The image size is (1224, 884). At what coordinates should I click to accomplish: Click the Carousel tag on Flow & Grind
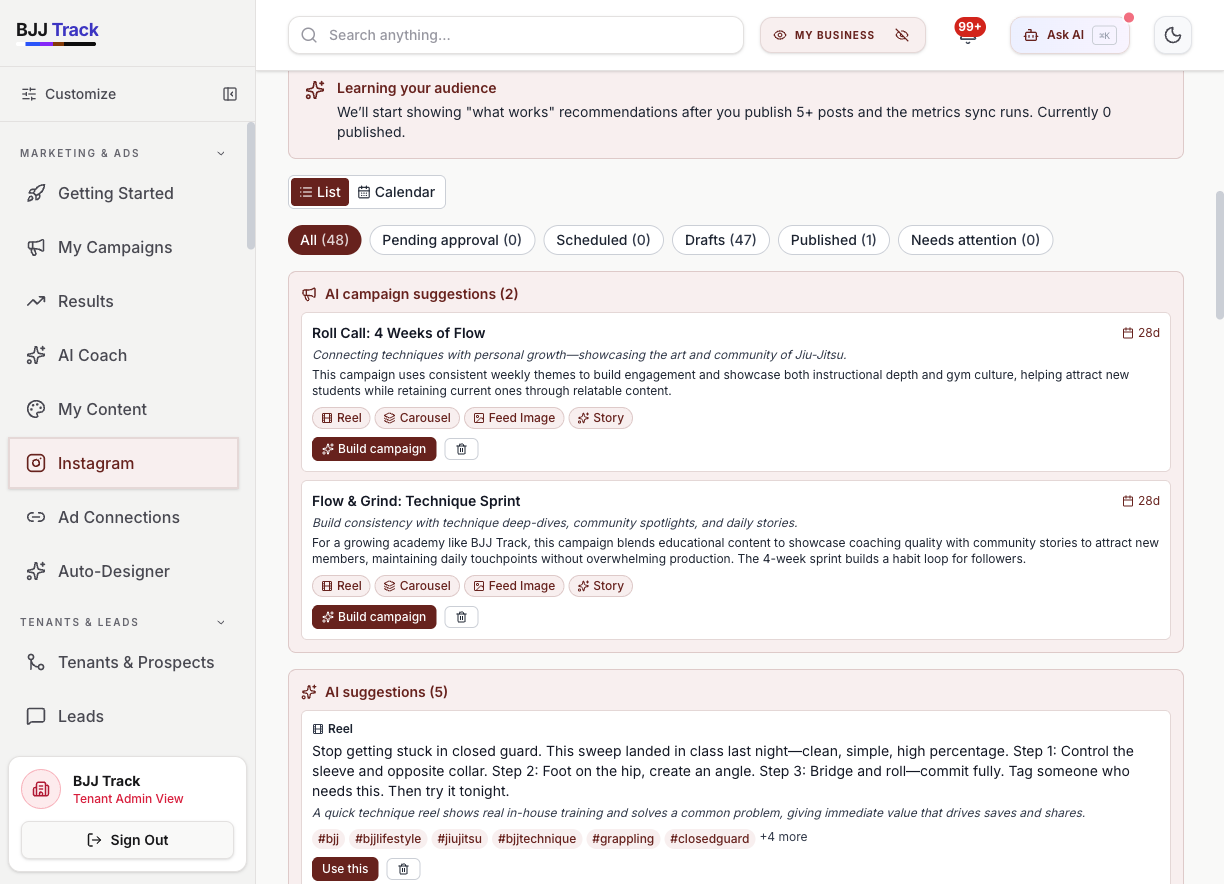[x=417, y=586]
